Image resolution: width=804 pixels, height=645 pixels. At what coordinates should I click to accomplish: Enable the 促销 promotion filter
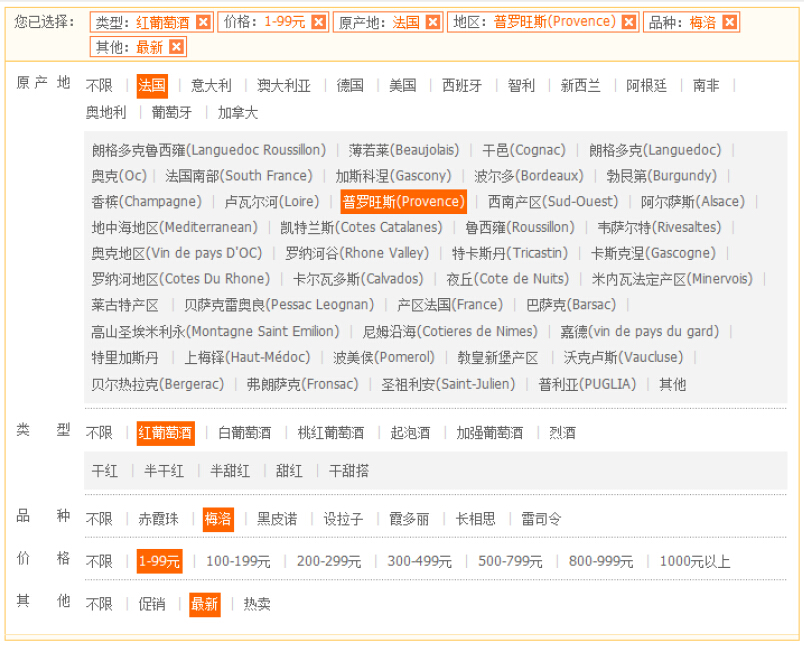click(152, 604)
